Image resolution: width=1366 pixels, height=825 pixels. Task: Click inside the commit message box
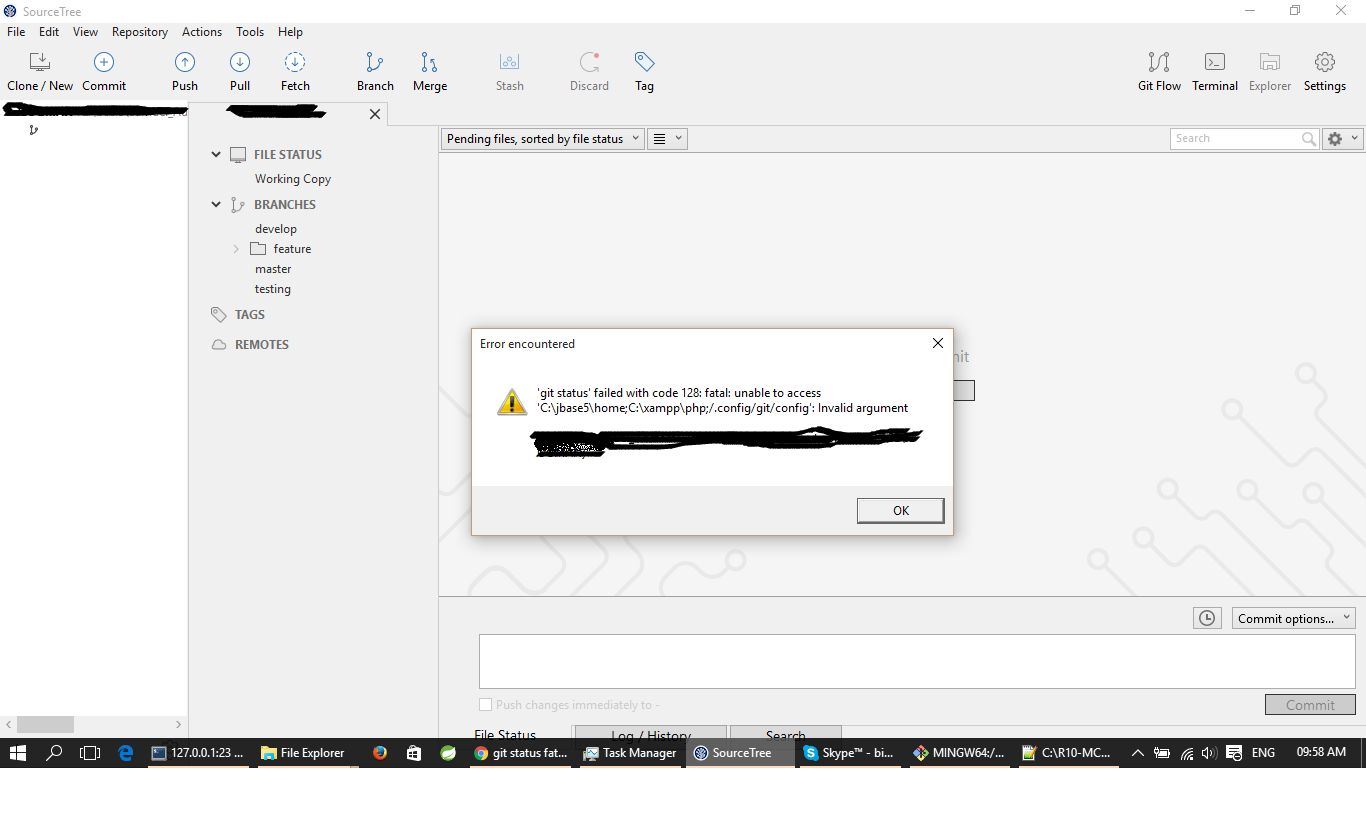pyautogui.click(x=917, y=661)
